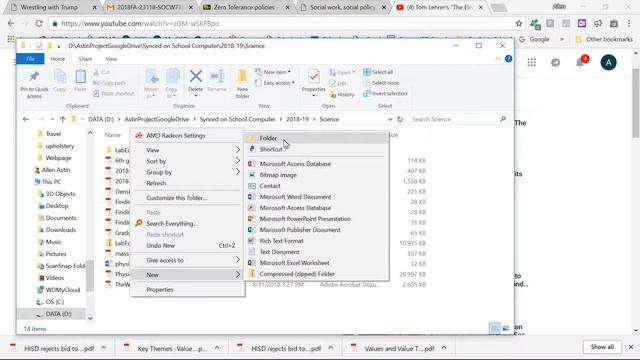Screen dimensions: 640x360
Task: Click the Explorer back arrow
Action: coord(26,119)
